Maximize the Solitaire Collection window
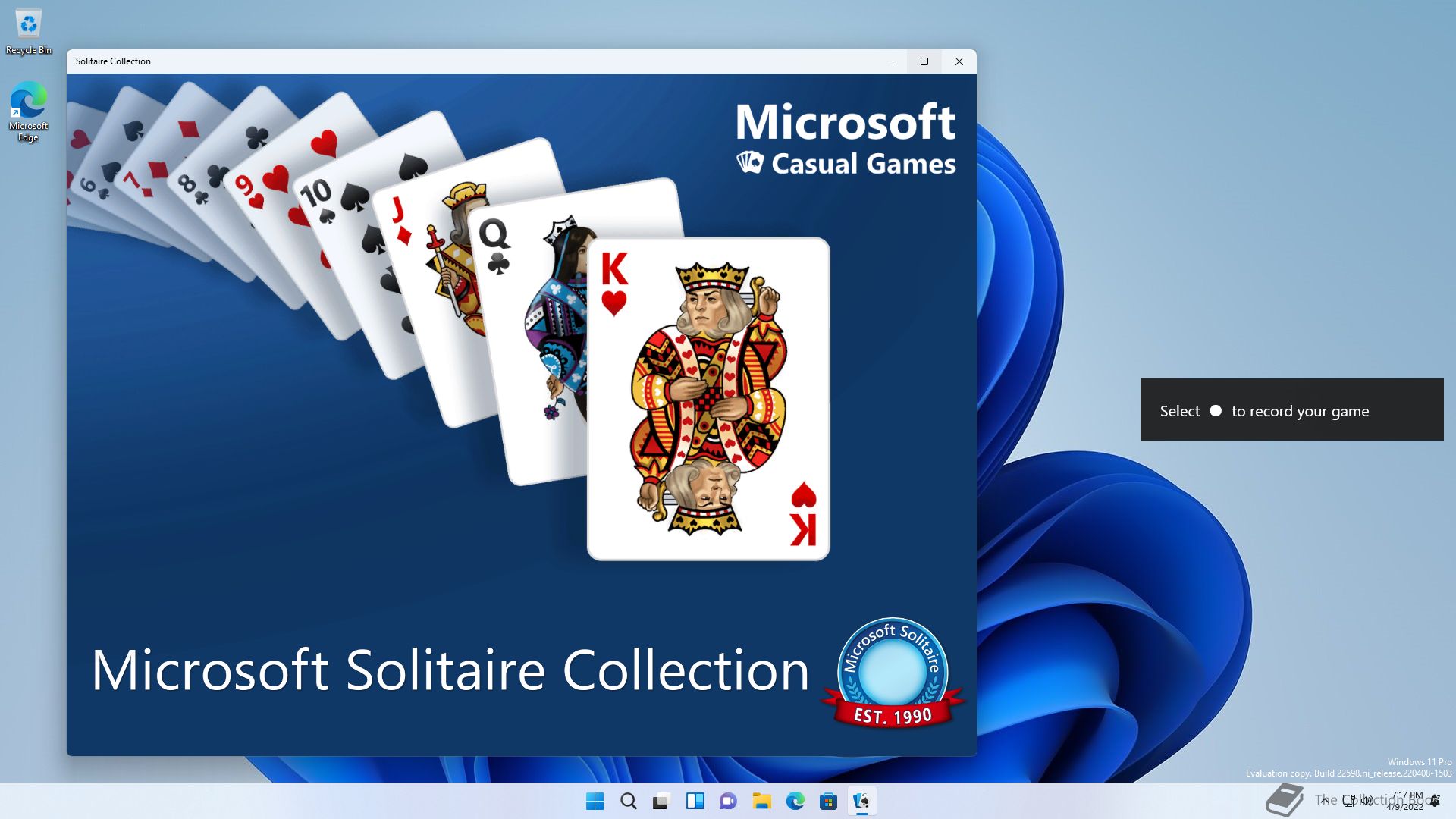This screenshot has height=819, width=1456. tap(924, 61)
